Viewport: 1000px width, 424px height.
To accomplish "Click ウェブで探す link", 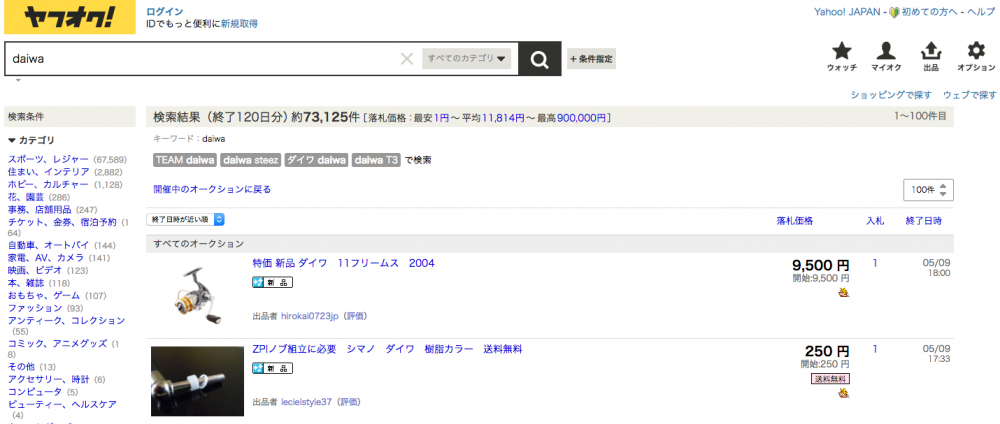I will [x=969, y=95].
